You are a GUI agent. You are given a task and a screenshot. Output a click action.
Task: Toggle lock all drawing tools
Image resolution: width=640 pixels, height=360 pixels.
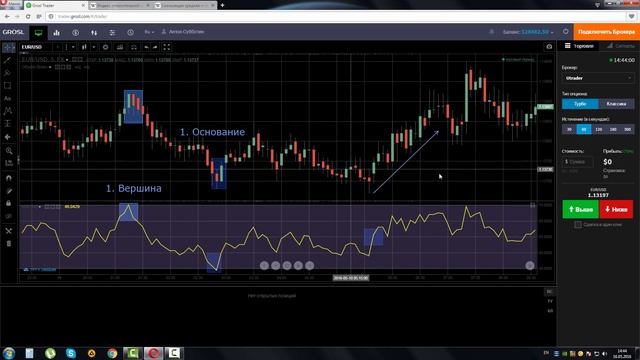coord(9,203)
